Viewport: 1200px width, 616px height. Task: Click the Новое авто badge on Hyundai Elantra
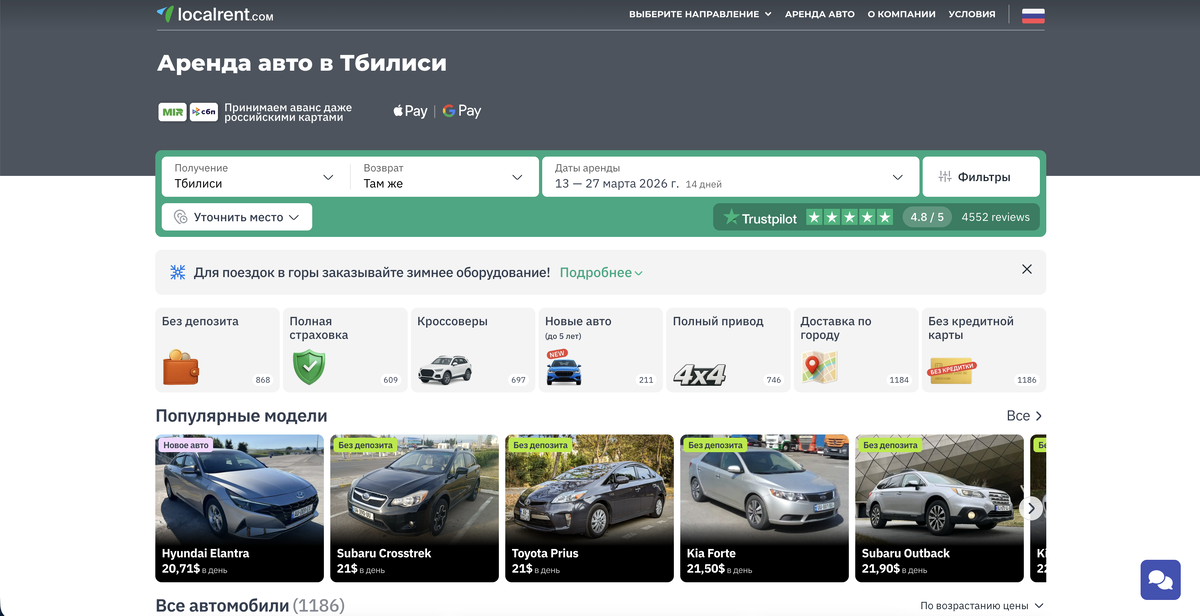(185, 445)
